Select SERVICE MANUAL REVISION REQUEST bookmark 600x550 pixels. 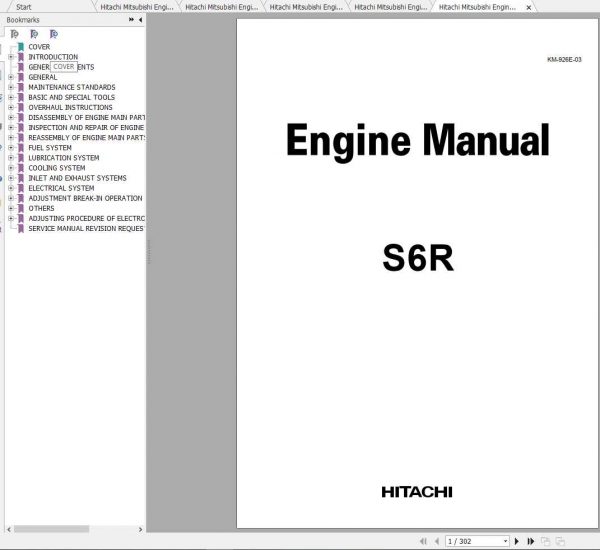pyautogui.click(x=86, y=228)
